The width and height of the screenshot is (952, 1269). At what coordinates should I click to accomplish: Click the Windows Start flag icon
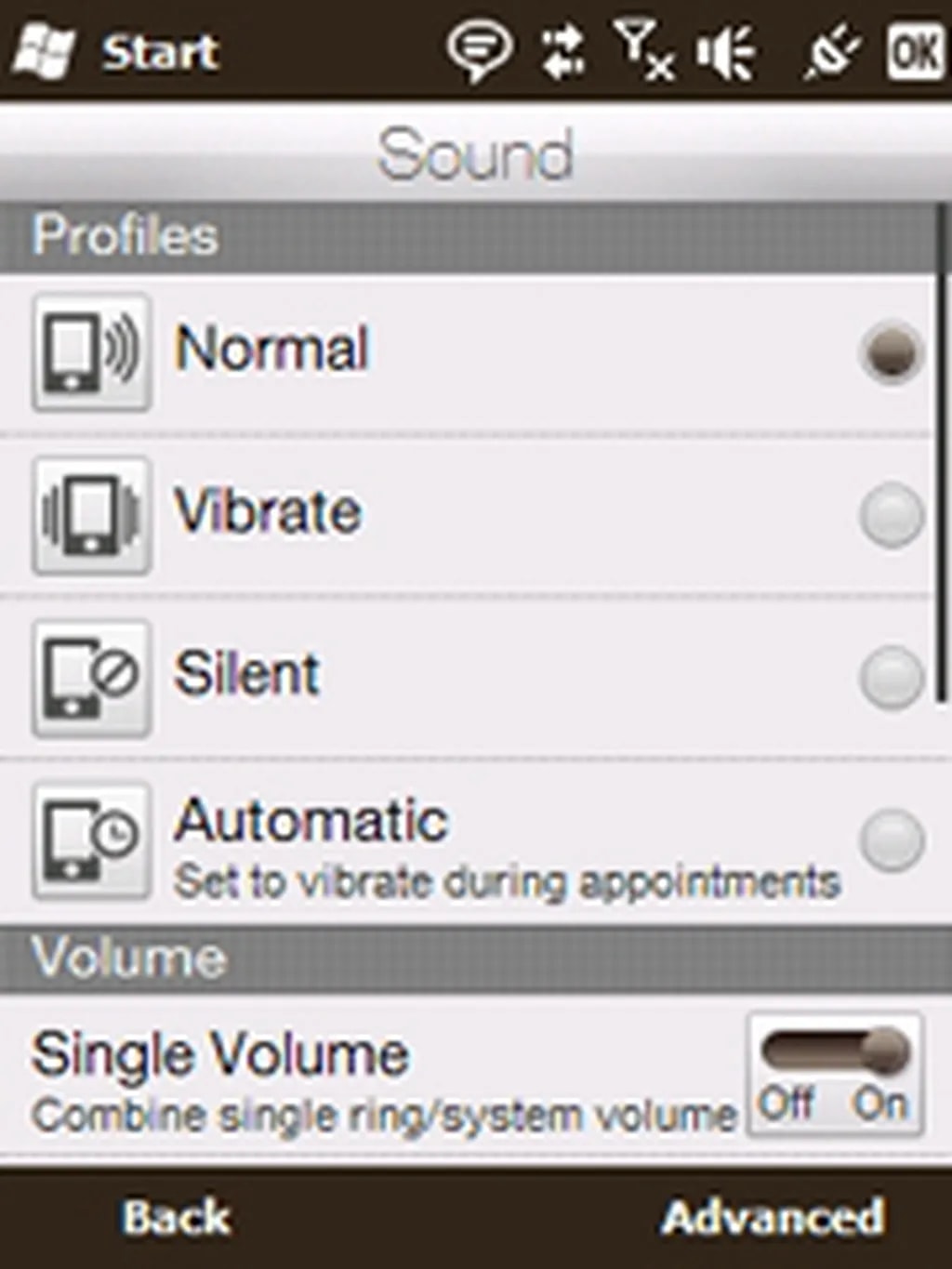point(42,51)
